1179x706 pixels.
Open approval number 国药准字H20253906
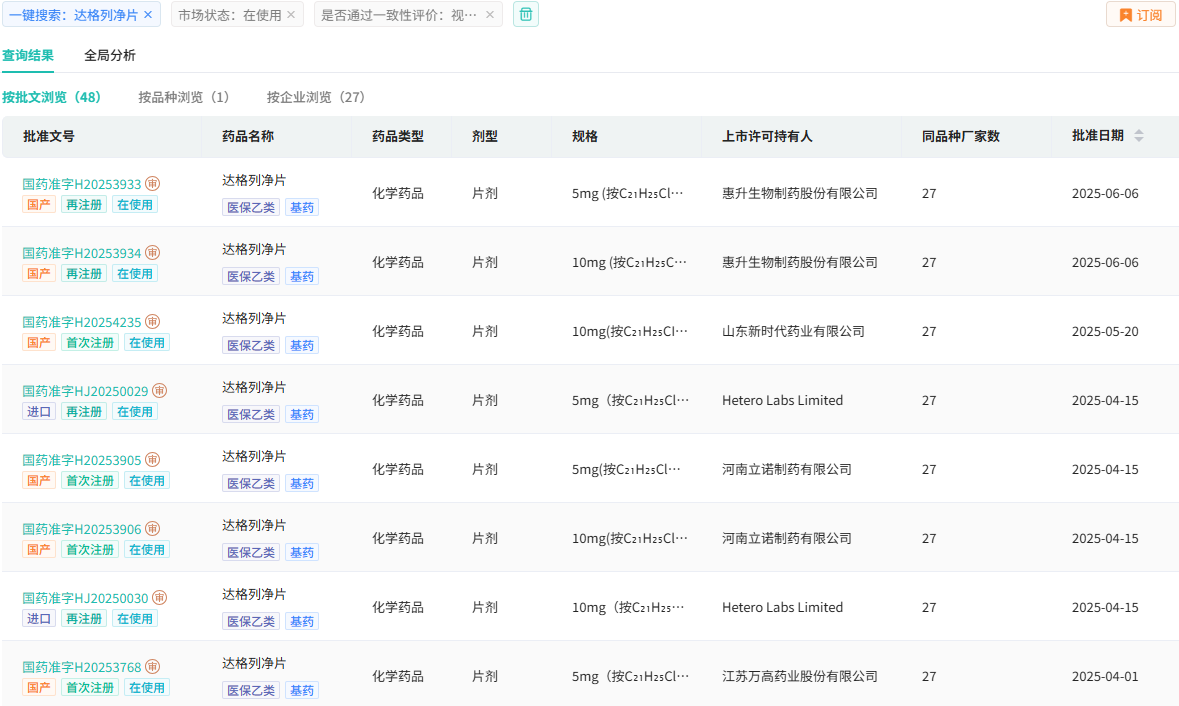[x=82, y=529]
